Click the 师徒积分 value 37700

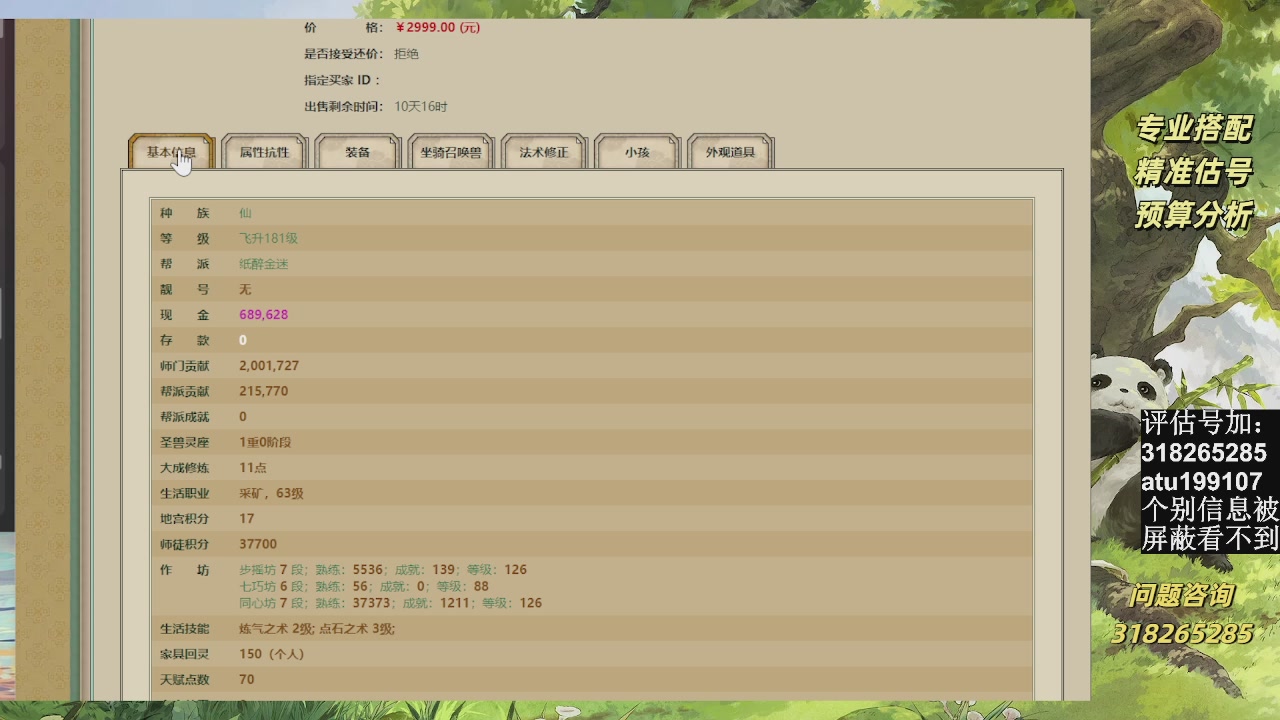pyautogui.click(x=258, y=544)
